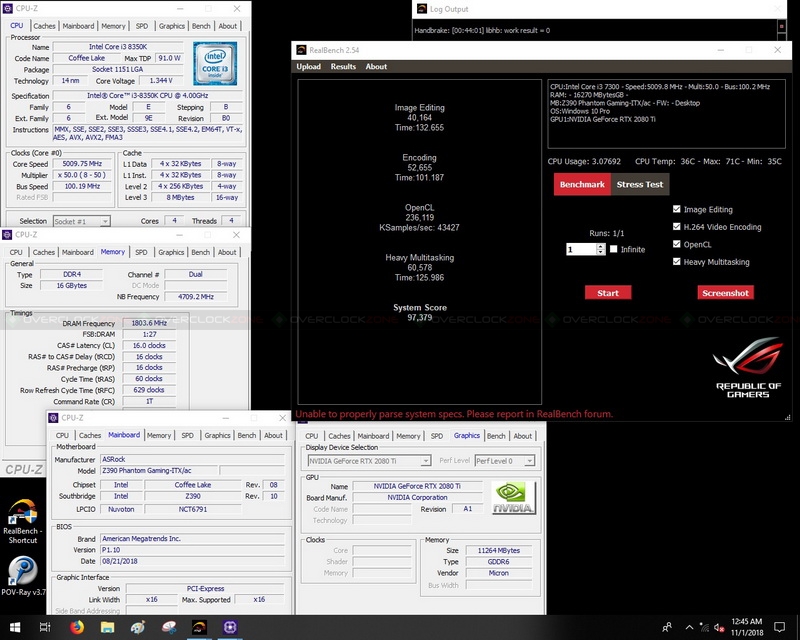Click the Log Output window title icon

421,9
